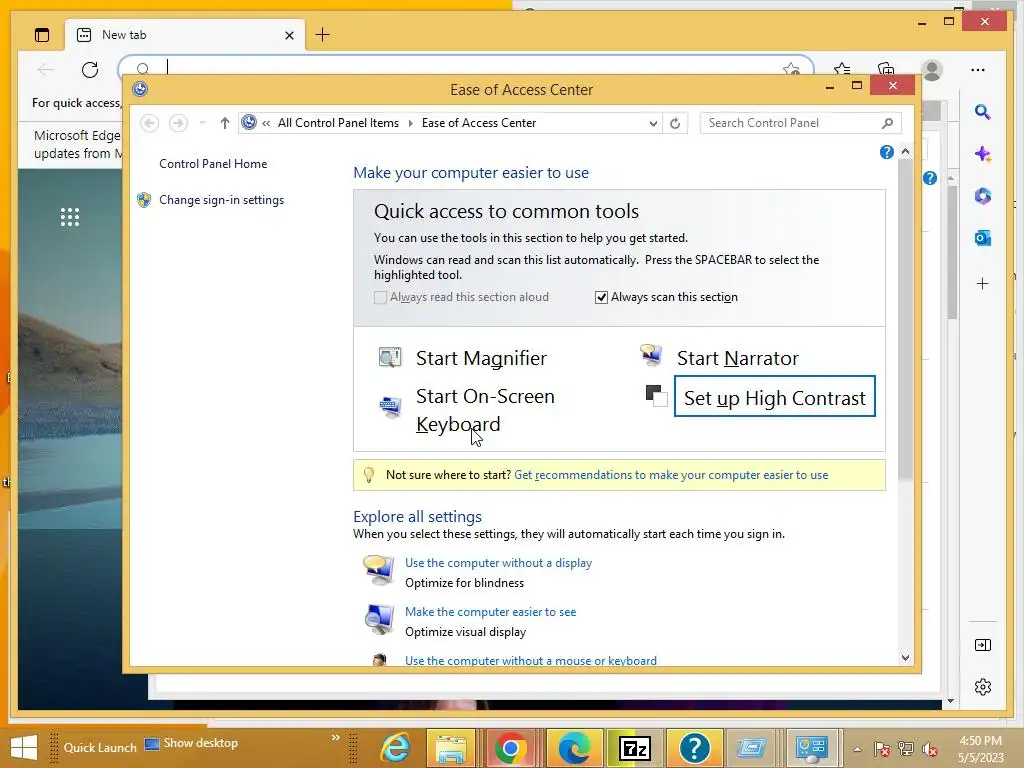Click the lightbulb tip icon
The height and width of the screenshot is (768, 1024).
pos(369,475)
